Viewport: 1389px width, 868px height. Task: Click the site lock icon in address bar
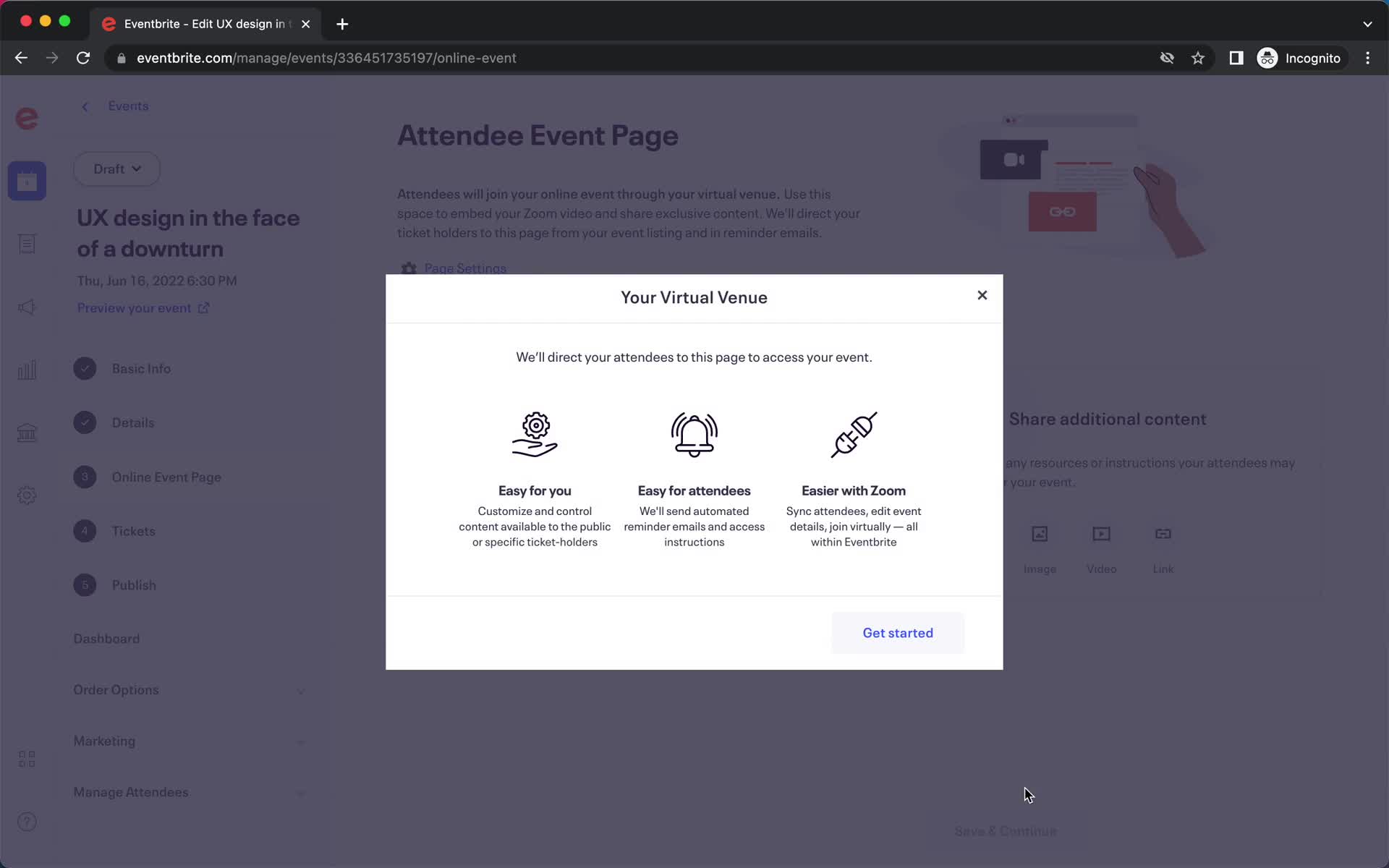[122, 59]
